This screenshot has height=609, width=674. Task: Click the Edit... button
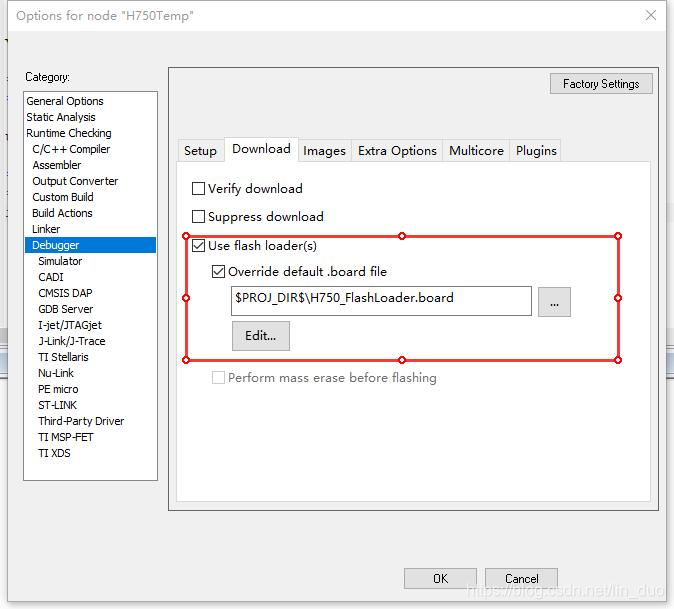pos(261,336)
